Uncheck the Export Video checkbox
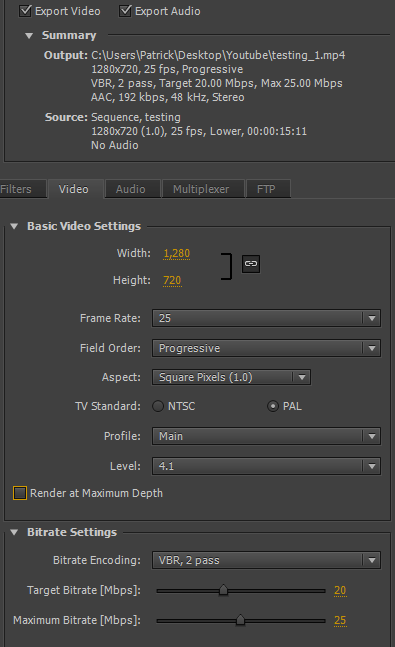The image size is (395, 647). point(26,11)
